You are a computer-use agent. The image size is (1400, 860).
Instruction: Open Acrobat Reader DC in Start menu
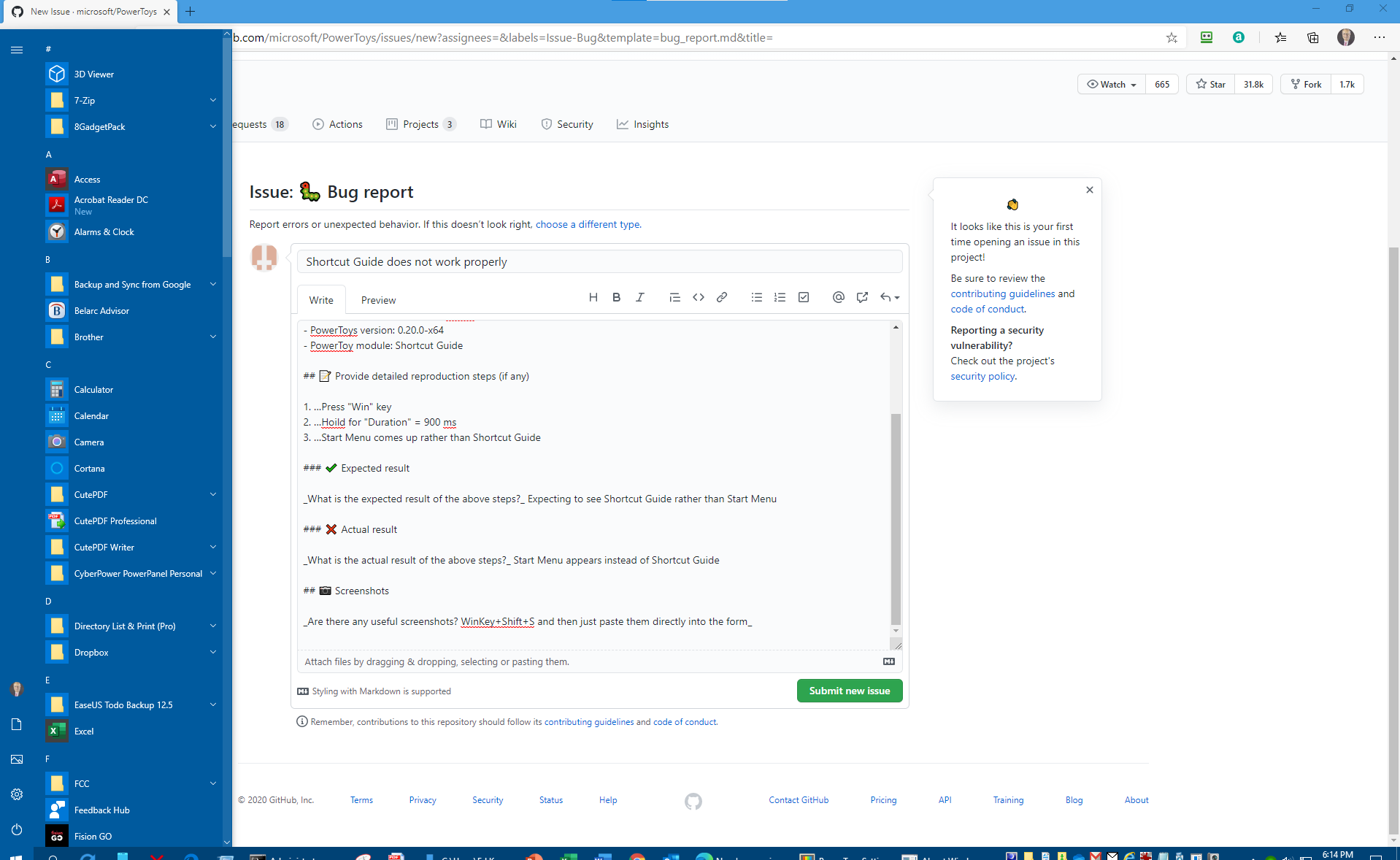[131, 205]
